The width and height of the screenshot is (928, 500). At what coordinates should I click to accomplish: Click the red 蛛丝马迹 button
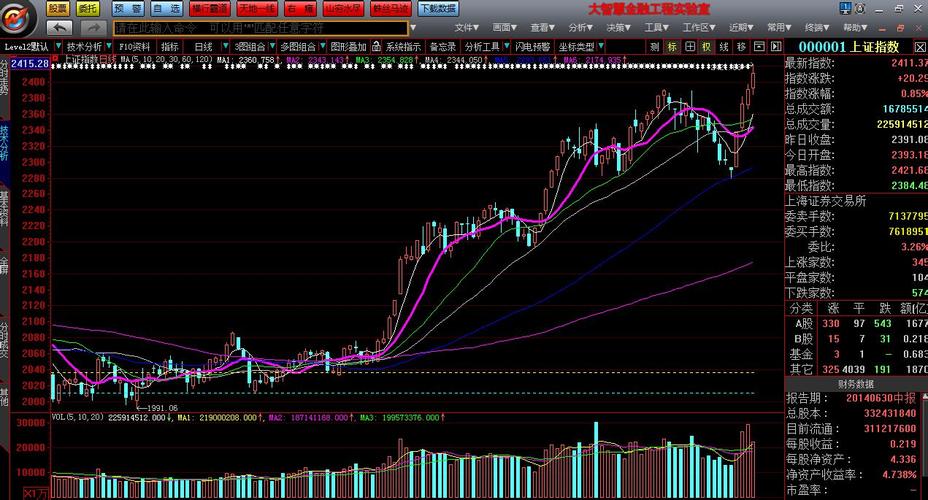(390, 9)
